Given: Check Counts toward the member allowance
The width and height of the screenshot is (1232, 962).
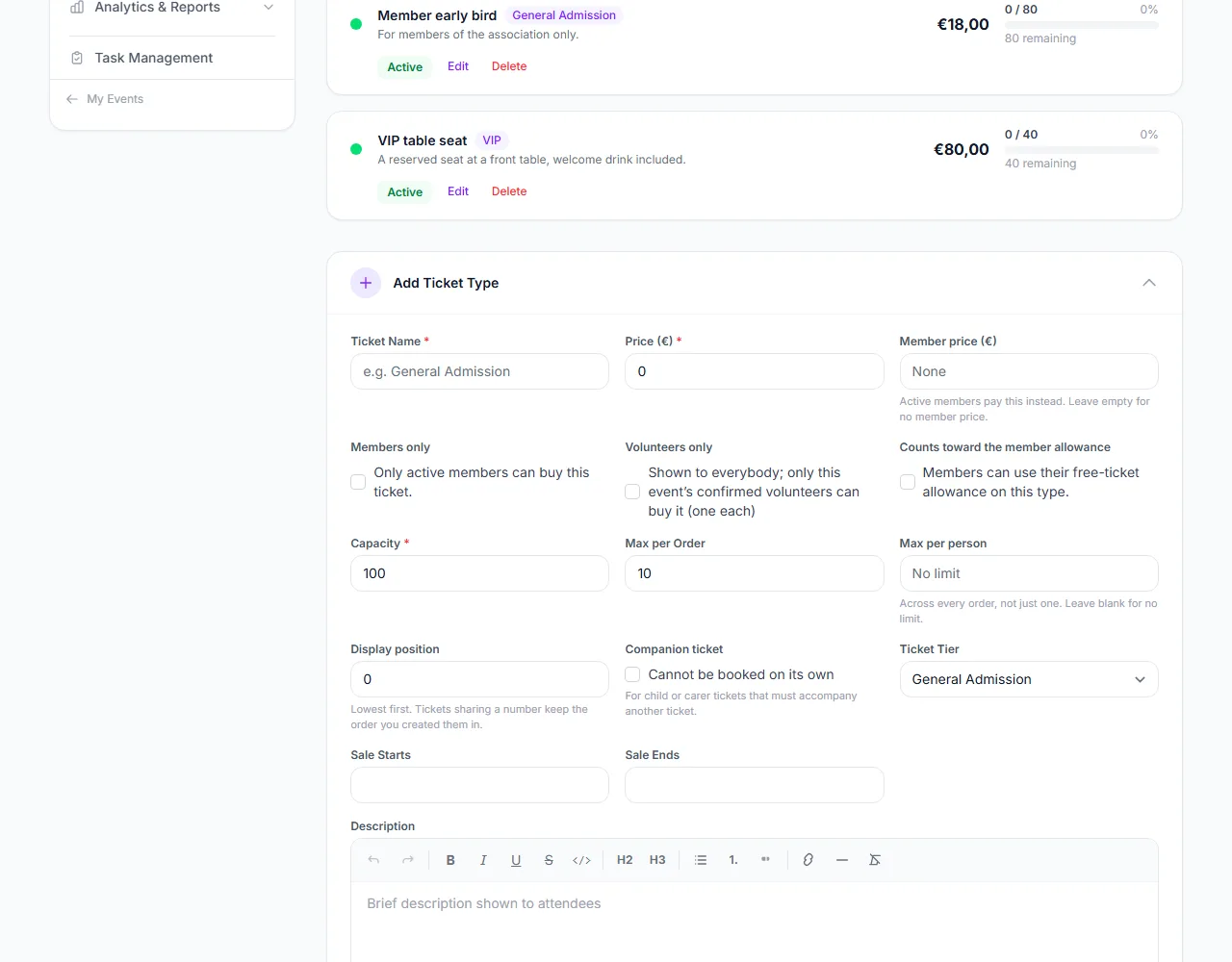Looking at the screenshot, I should (908, 482).
